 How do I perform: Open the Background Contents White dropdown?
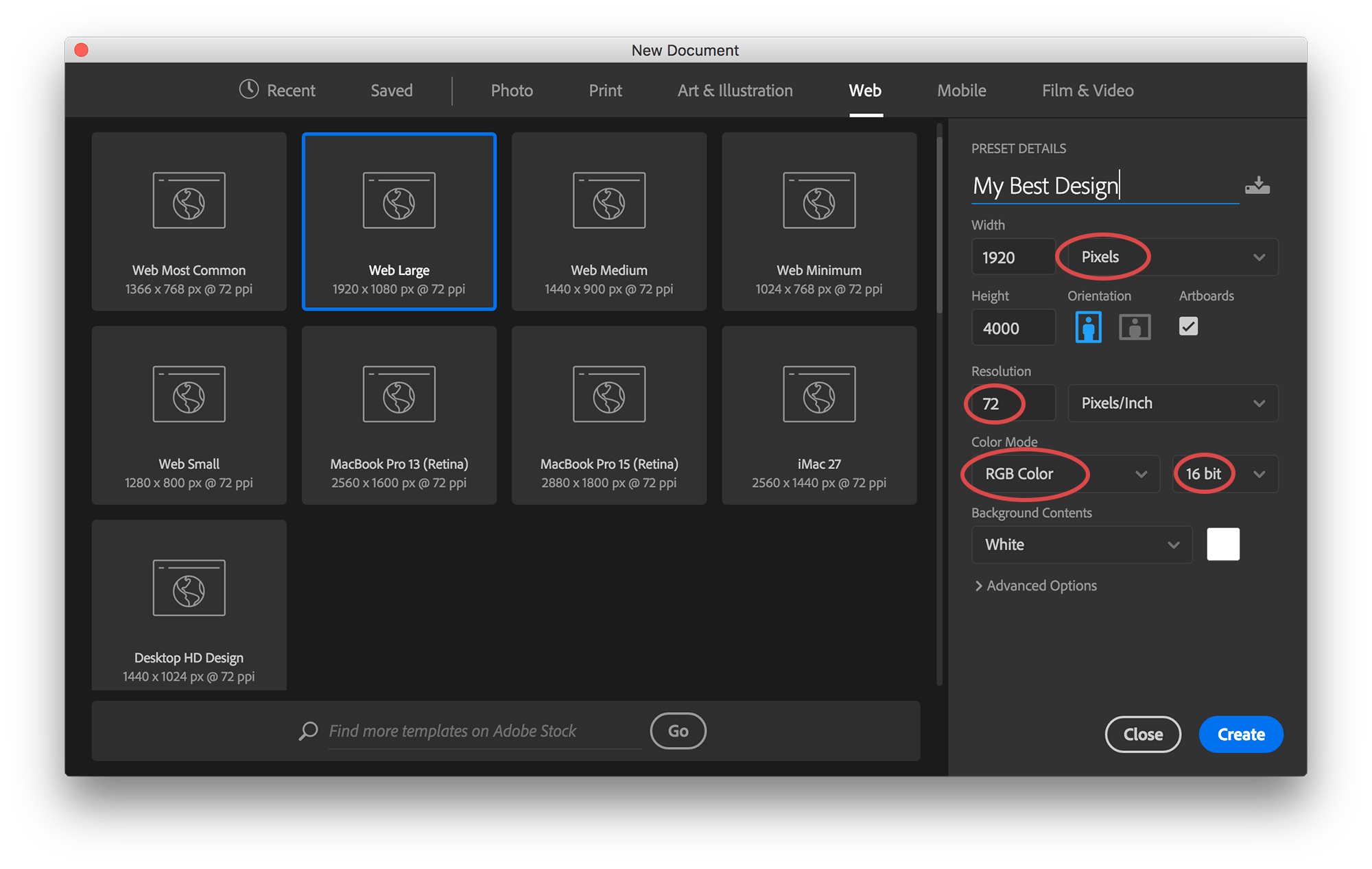[x=1082, y=545]
